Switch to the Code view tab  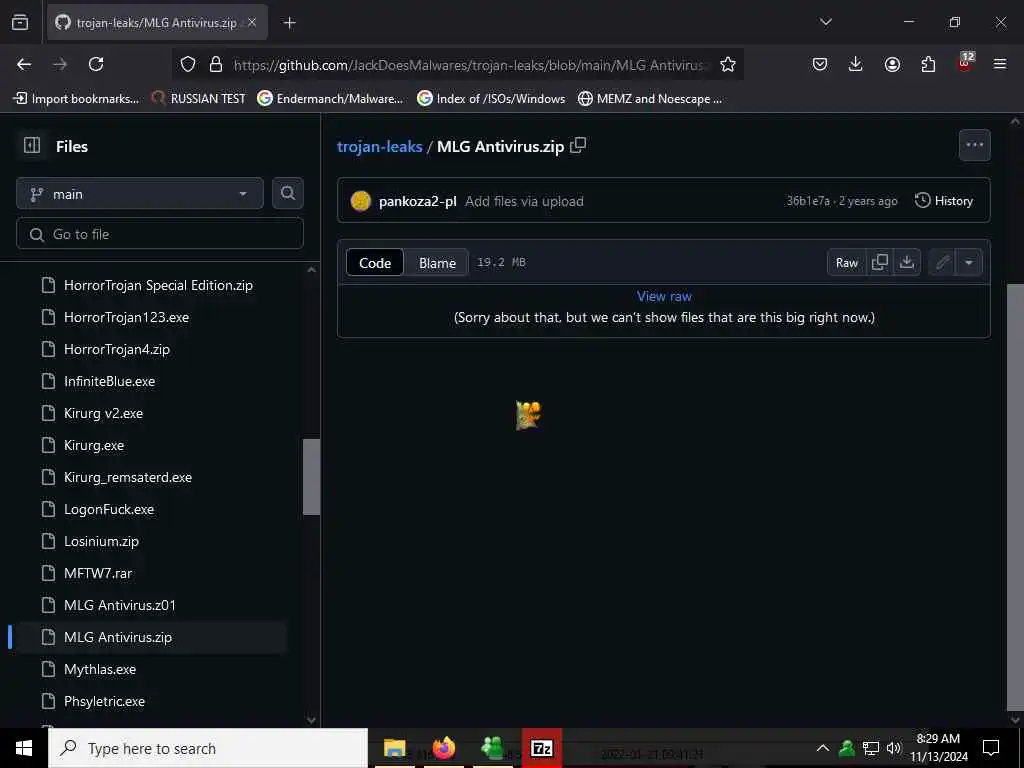click(x=375, y=263)
